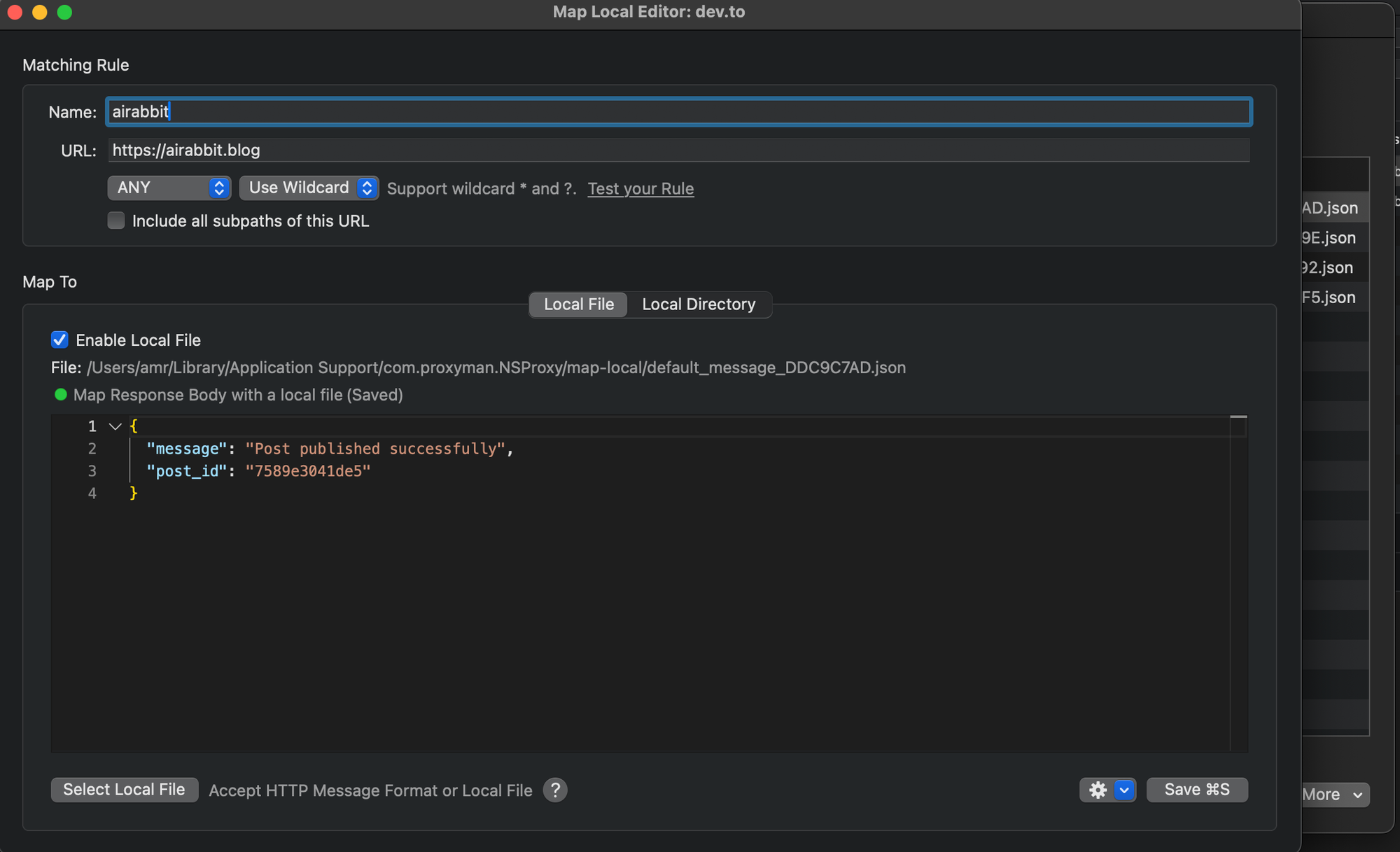Select the Local File tab

tap(578, 304)
